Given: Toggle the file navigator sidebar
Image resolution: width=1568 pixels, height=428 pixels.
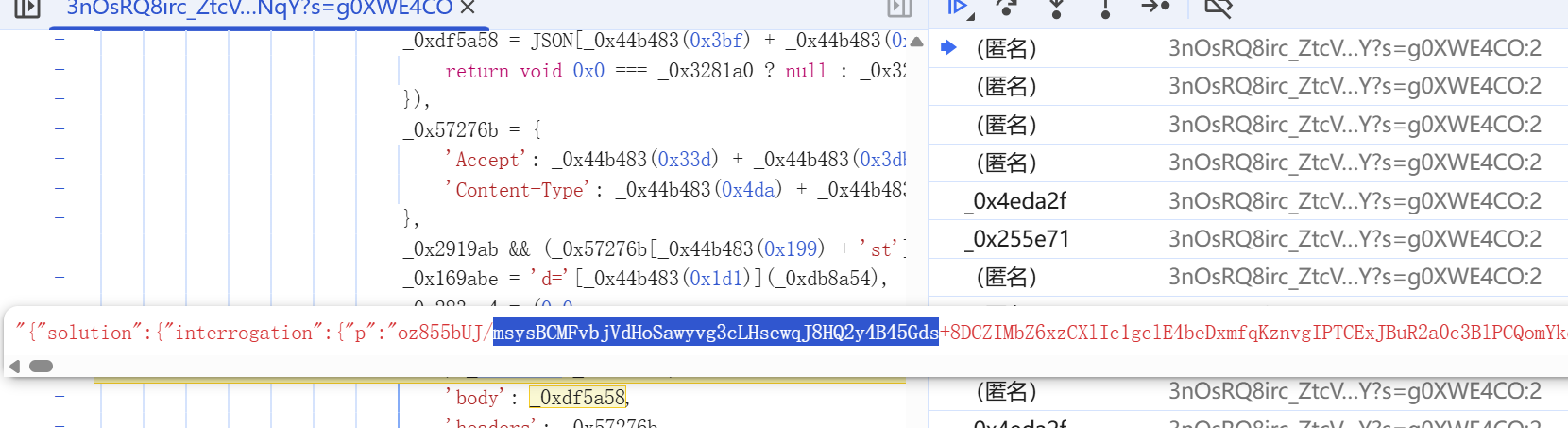Looking at the screenshot, I should tap(27, 8).
